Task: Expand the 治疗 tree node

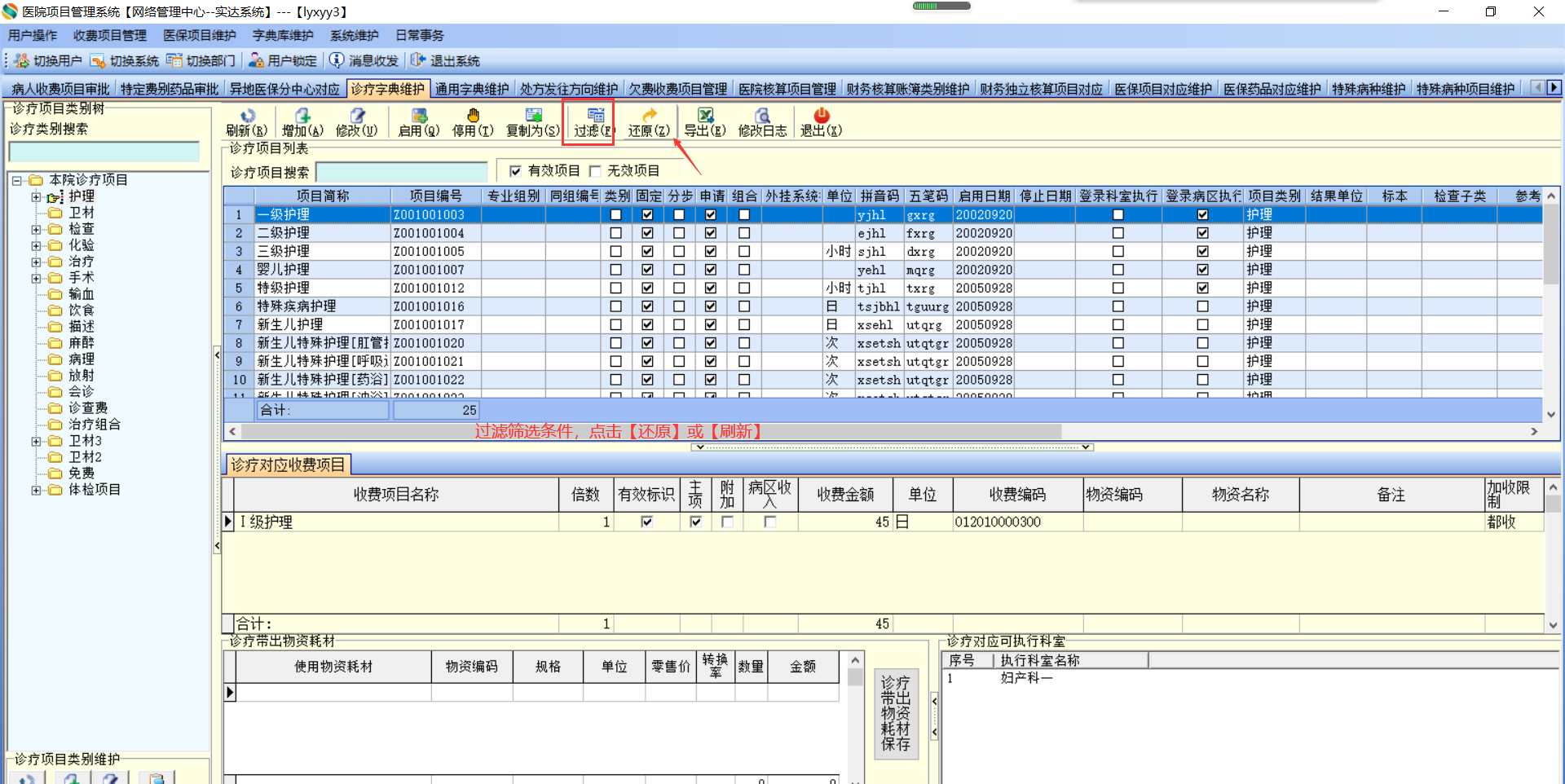Action: (x=36, y=262)
